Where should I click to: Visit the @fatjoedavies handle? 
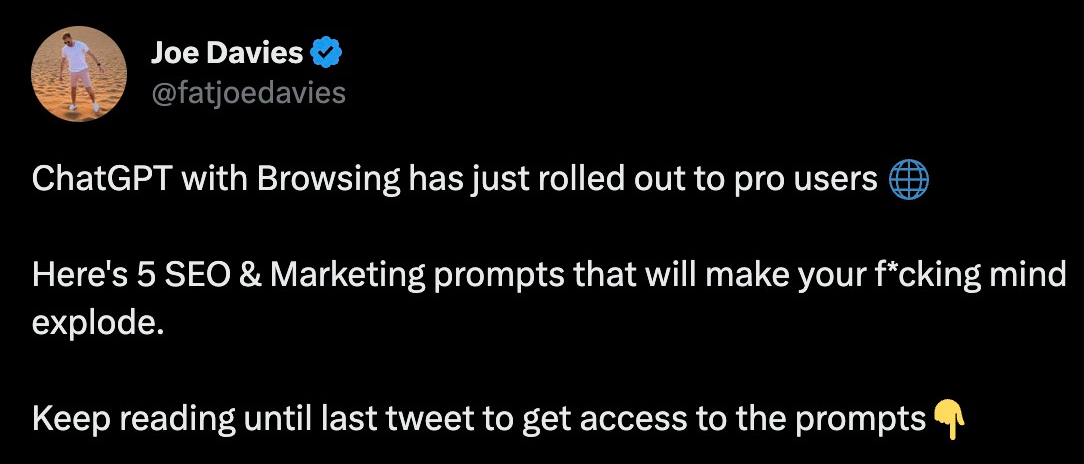(x=248, y=93)
